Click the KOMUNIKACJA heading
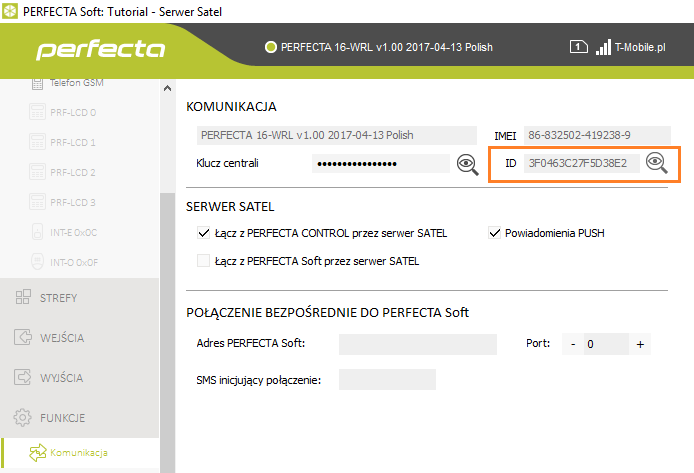Image resolution: width=694 pixels, height=473 pixels. click(231, 107)
